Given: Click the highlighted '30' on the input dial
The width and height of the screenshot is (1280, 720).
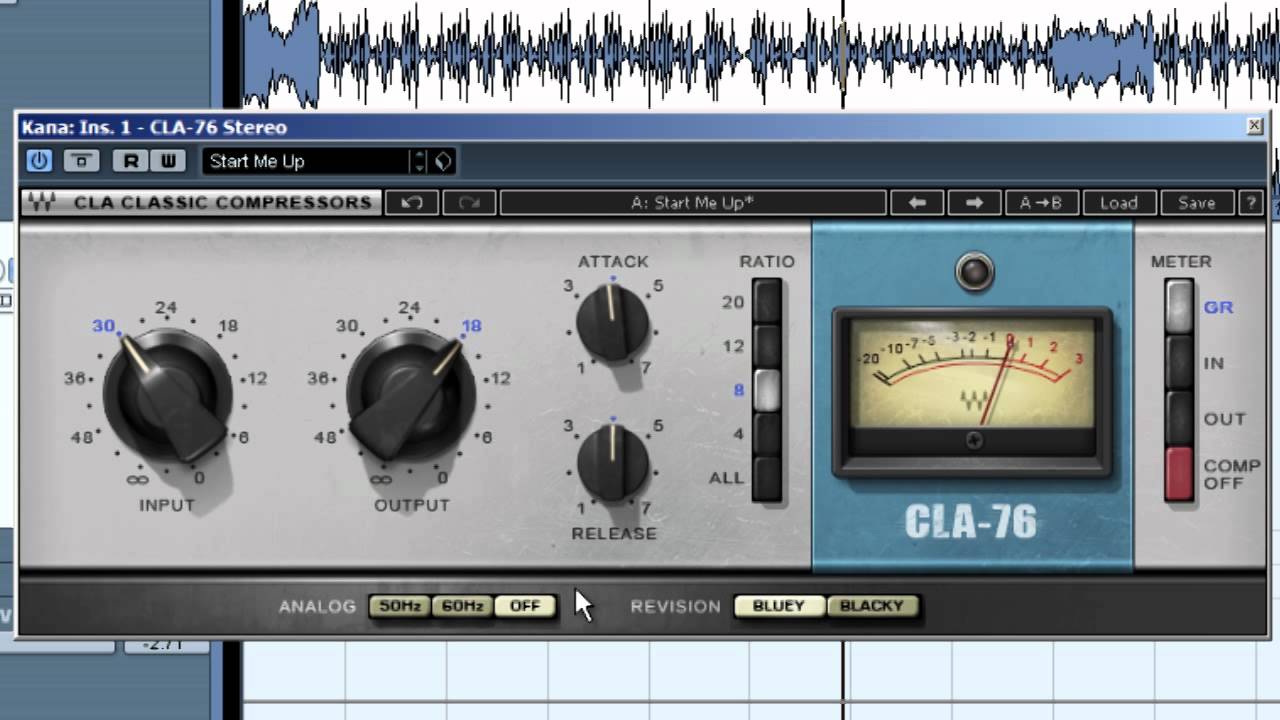Looking at the screenshot, I should [104, 326].
